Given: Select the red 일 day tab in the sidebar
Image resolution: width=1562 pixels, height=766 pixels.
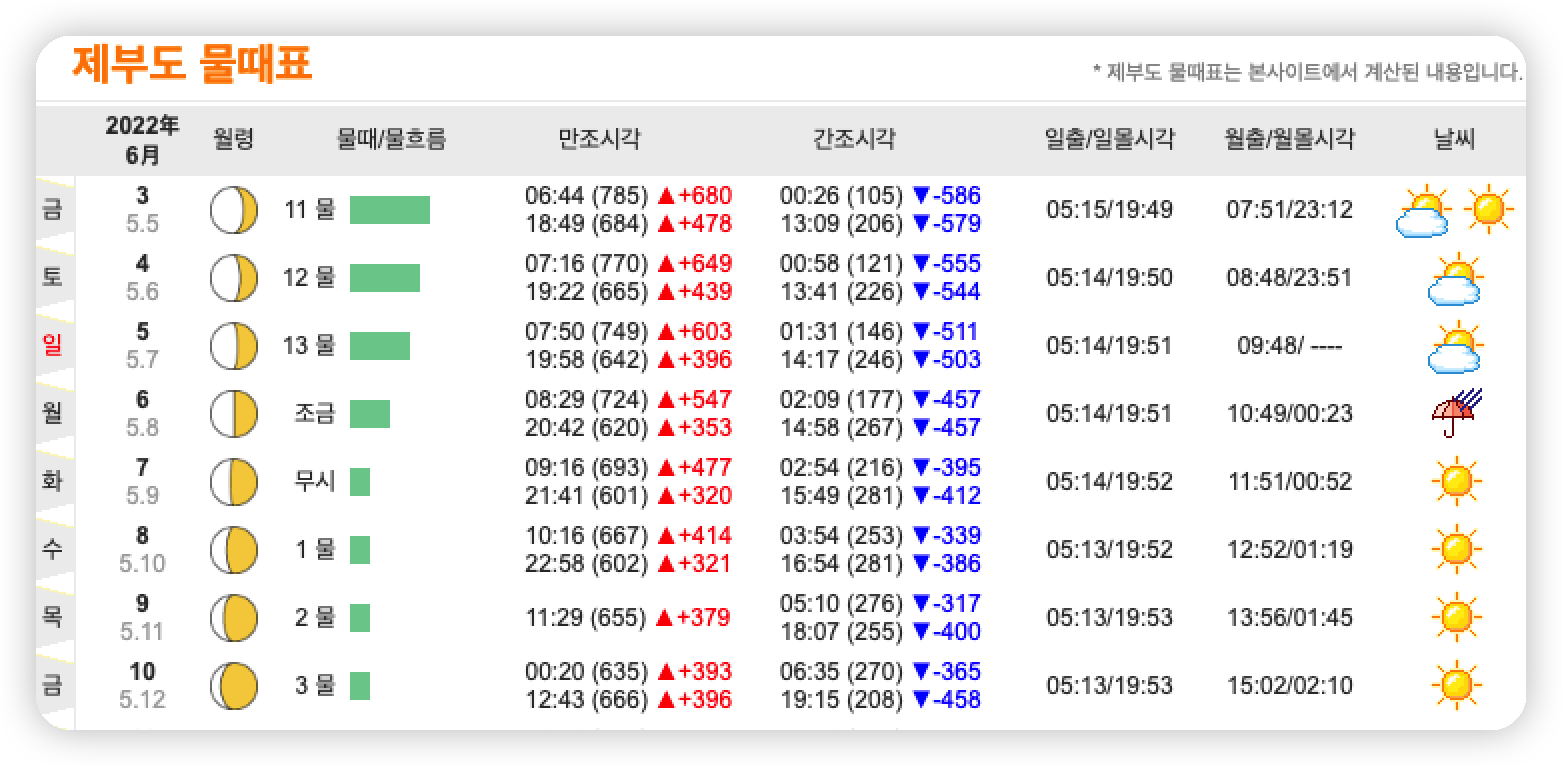Looking at the screenshot, I should [51, 343].
